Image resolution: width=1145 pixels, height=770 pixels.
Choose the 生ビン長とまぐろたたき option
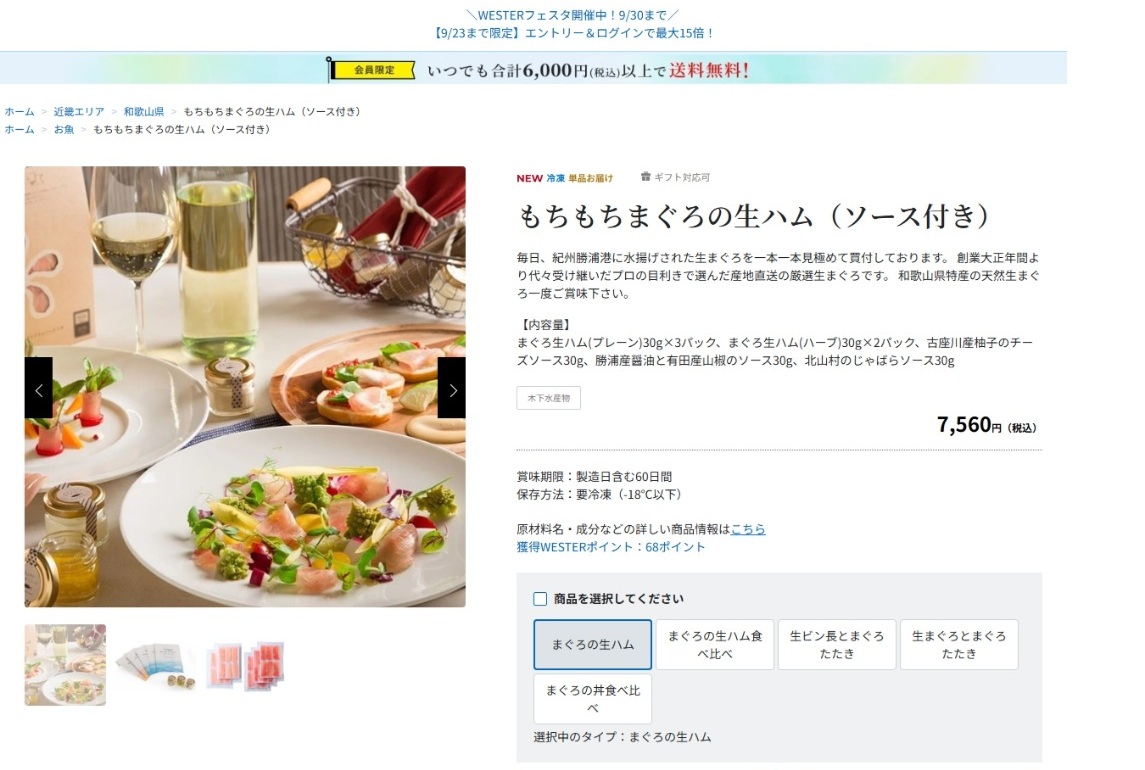point(837,644)
